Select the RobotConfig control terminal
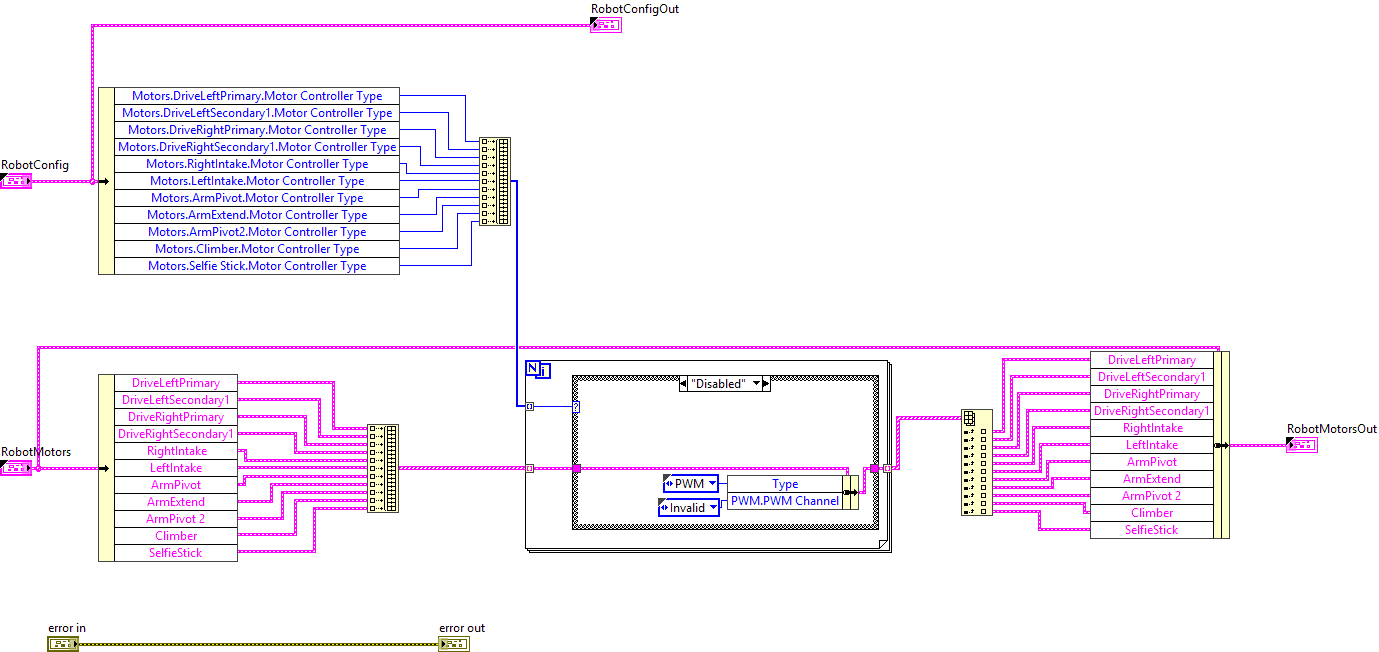 coord(16,181)
